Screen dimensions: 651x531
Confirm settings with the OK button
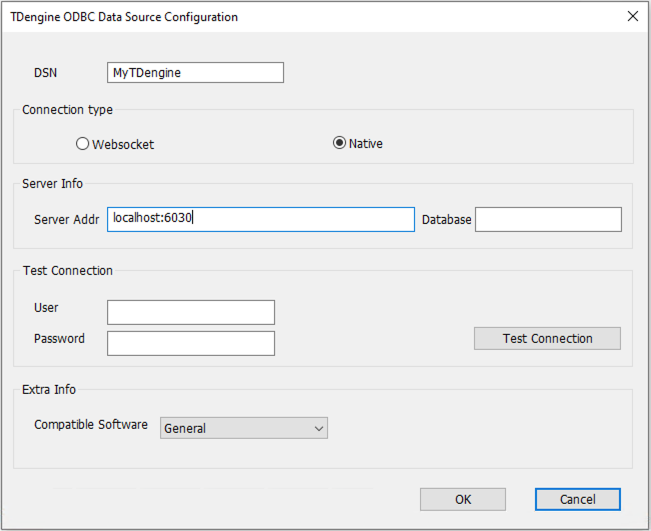pyautogui.click(x=462, y=499)
